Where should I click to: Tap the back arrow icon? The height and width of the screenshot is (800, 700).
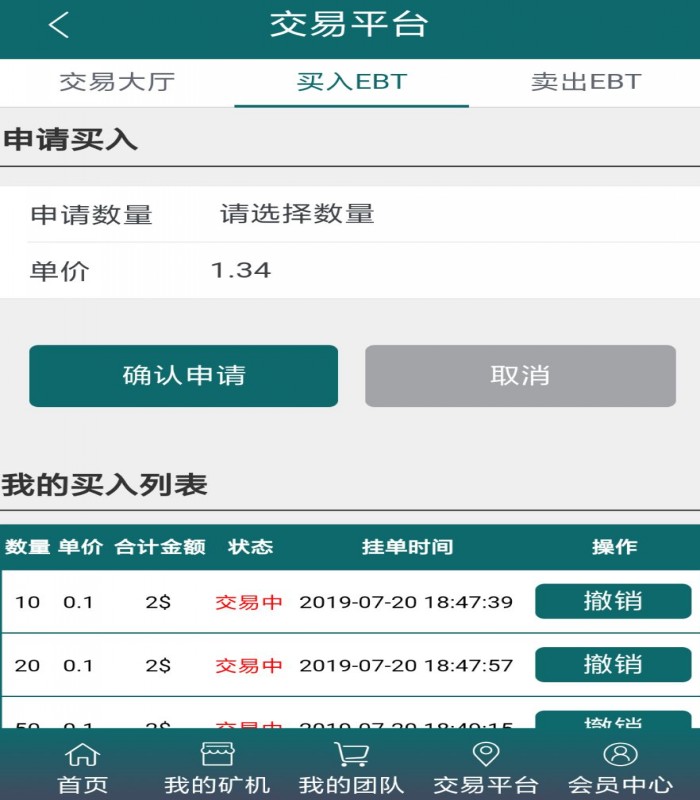point(59,26)
